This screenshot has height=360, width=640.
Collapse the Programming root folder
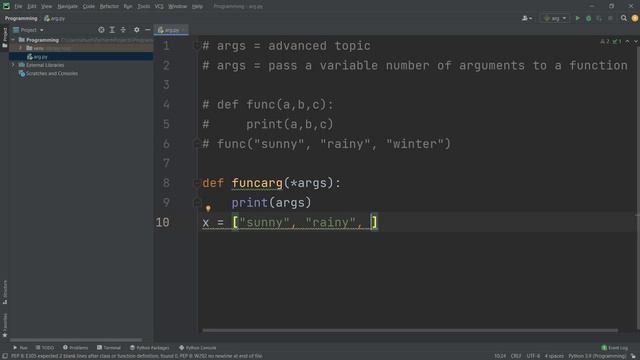point(13,40)
